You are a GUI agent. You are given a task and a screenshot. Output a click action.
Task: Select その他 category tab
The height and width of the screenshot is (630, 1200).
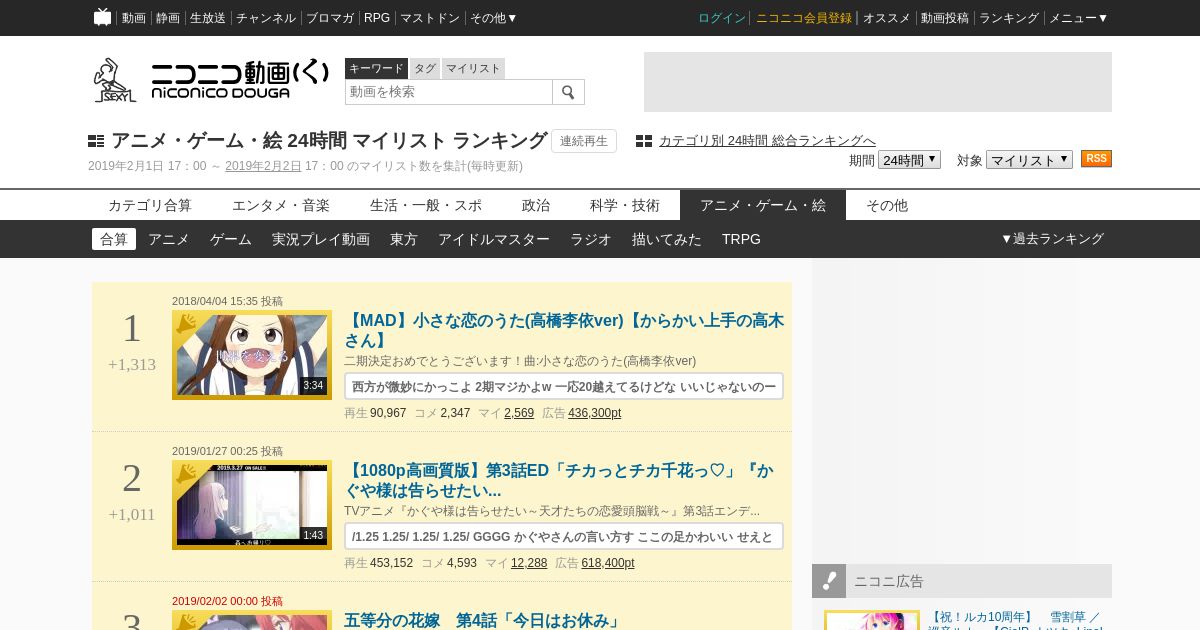[887, 205]
